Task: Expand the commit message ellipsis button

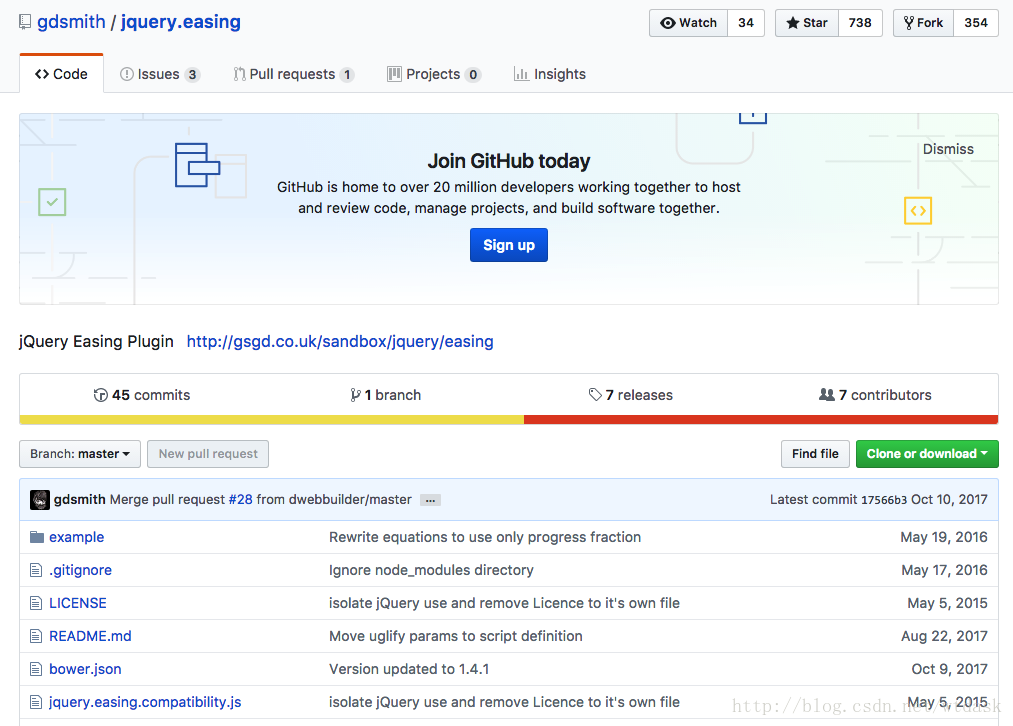Action: tap(430, 500)
